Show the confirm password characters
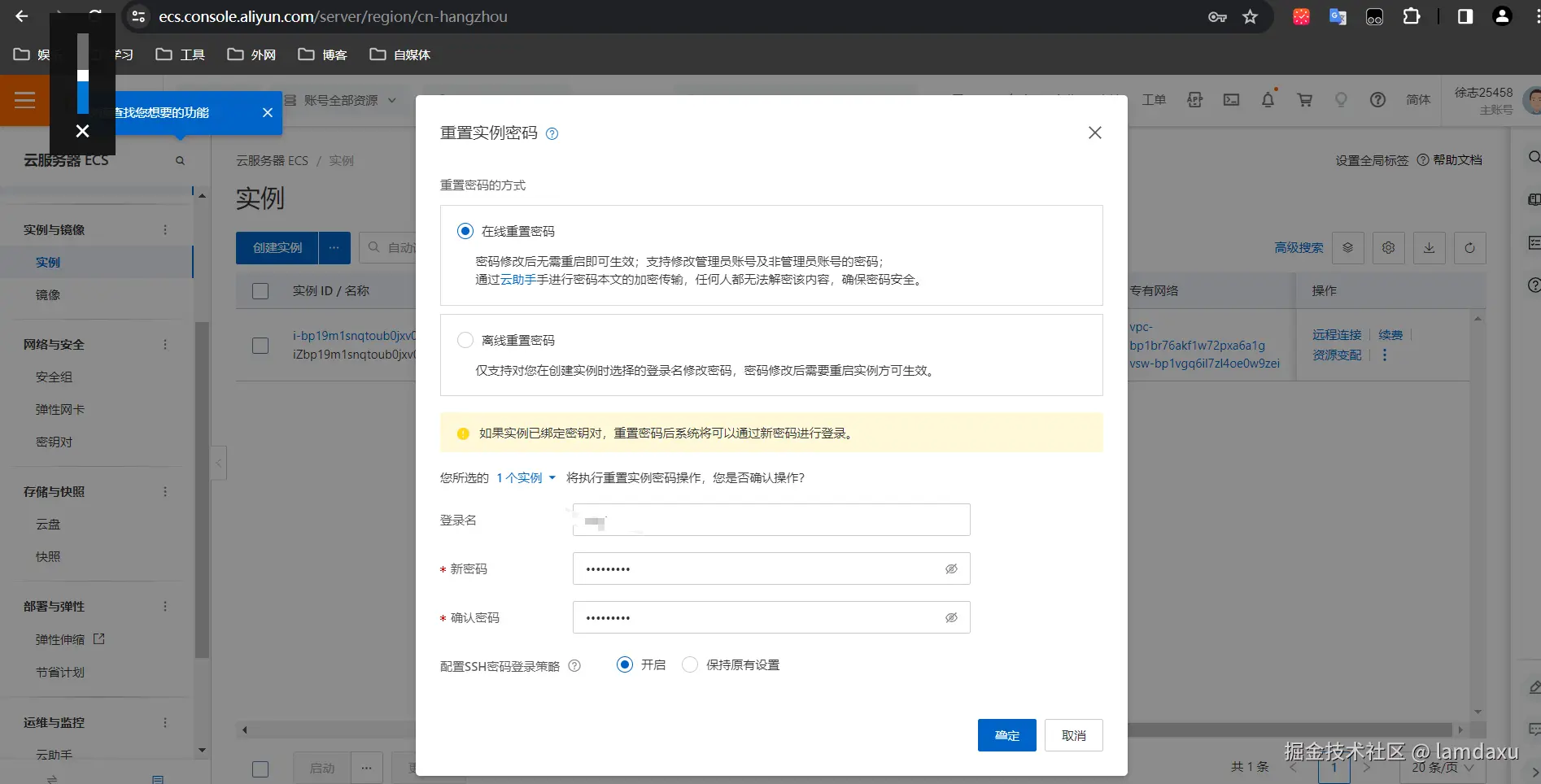The width and height of the screenshot is (1541, 784). tap(951, 617)
